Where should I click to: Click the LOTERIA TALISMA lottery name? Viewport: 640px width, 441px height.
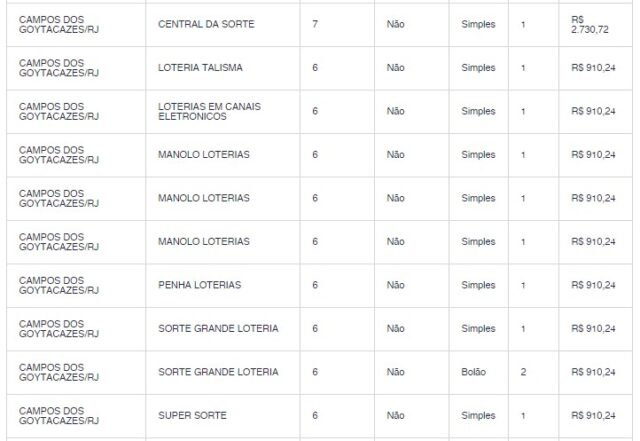[x=200, y=68]
